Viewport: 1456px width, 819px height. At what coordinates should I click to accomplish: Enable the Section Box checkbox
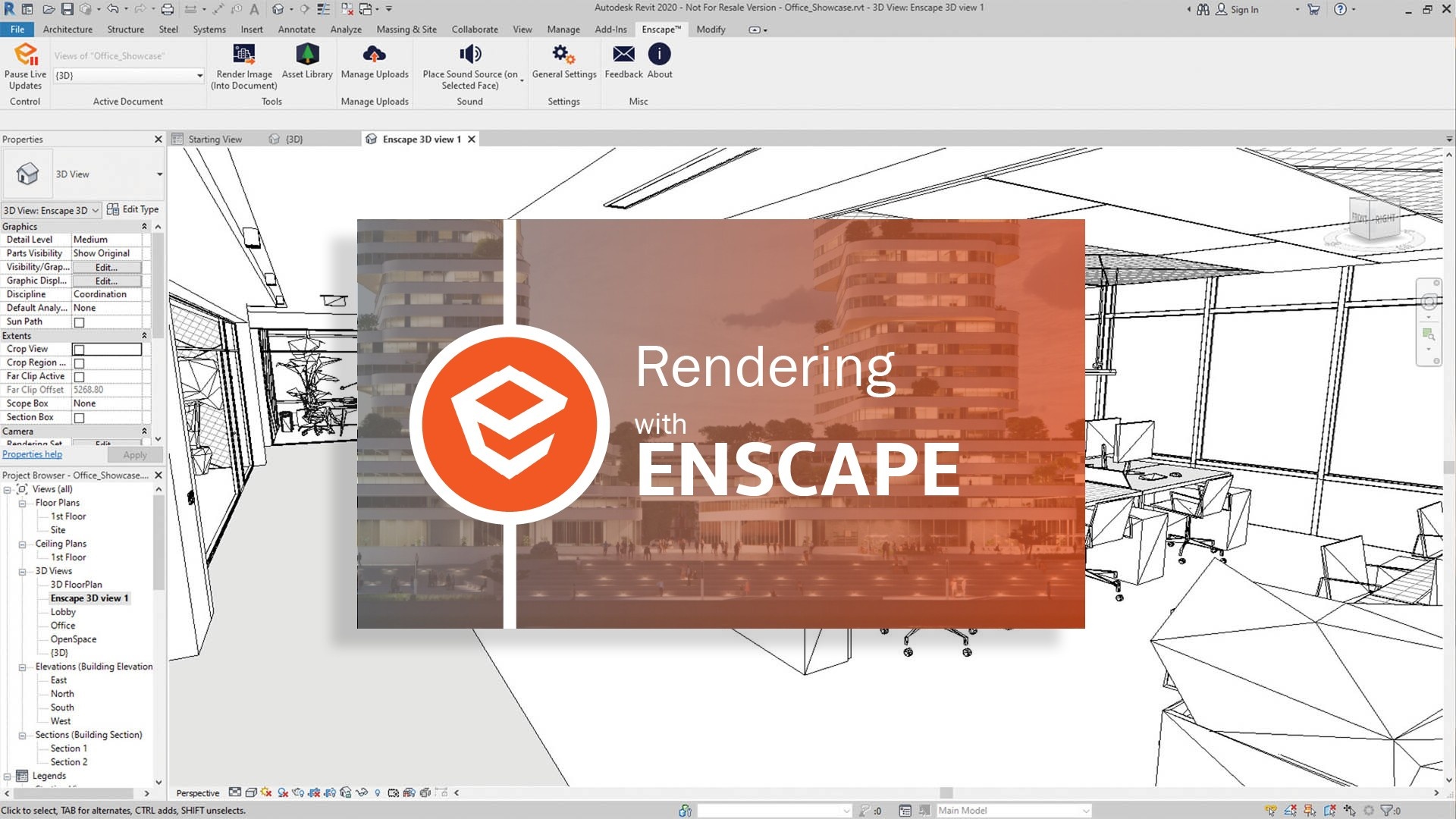point(79,418)
